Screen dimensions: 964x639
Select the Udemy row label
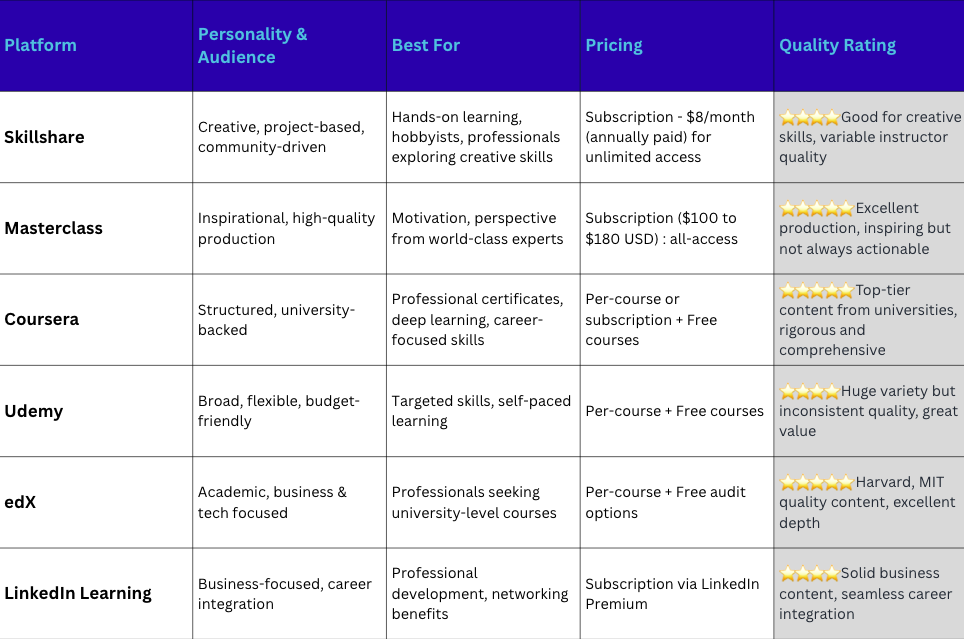[x=34, y=411]
